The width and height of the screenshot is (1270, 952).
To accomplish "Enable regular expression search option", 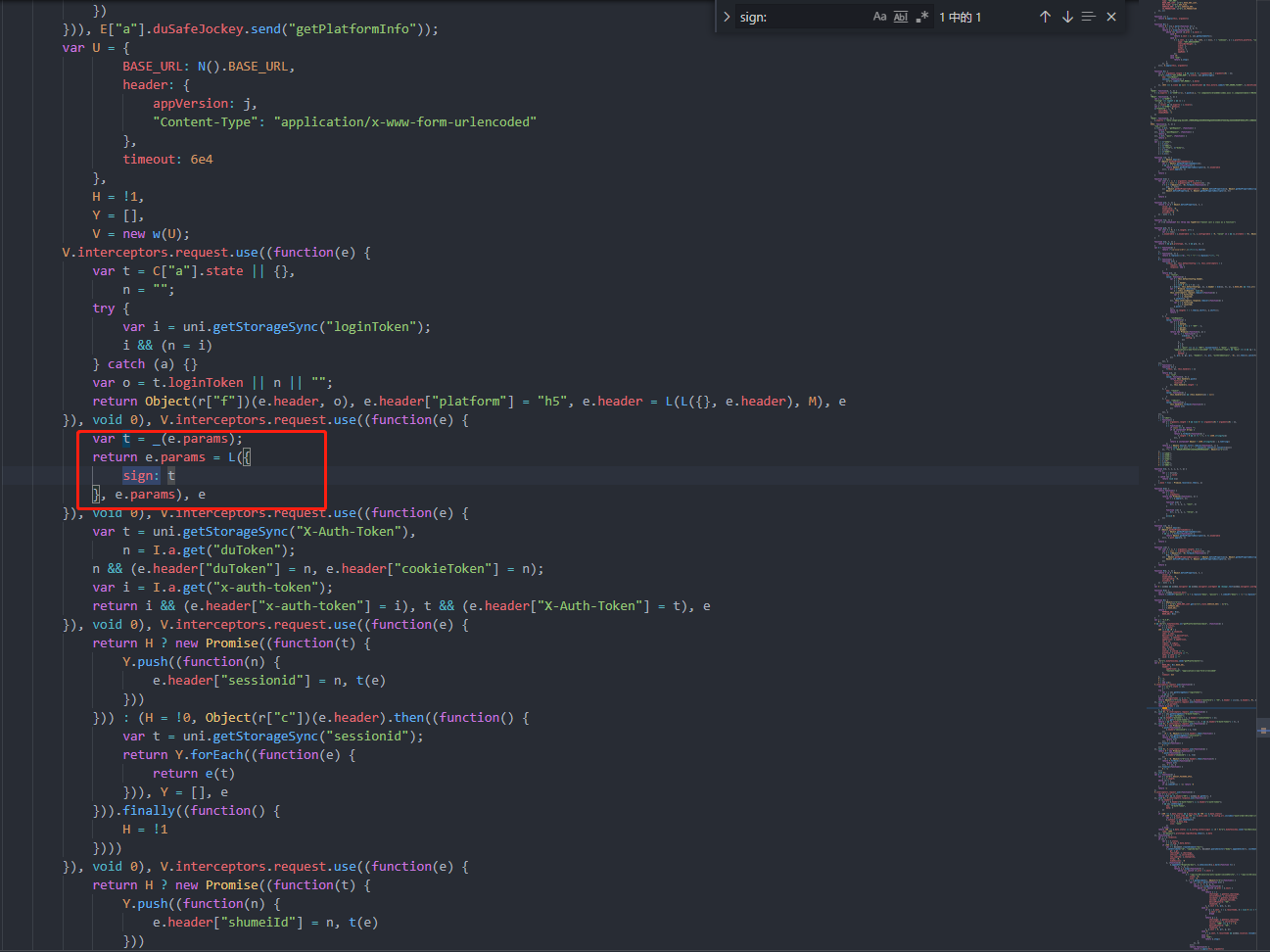I will pos(921,17).
